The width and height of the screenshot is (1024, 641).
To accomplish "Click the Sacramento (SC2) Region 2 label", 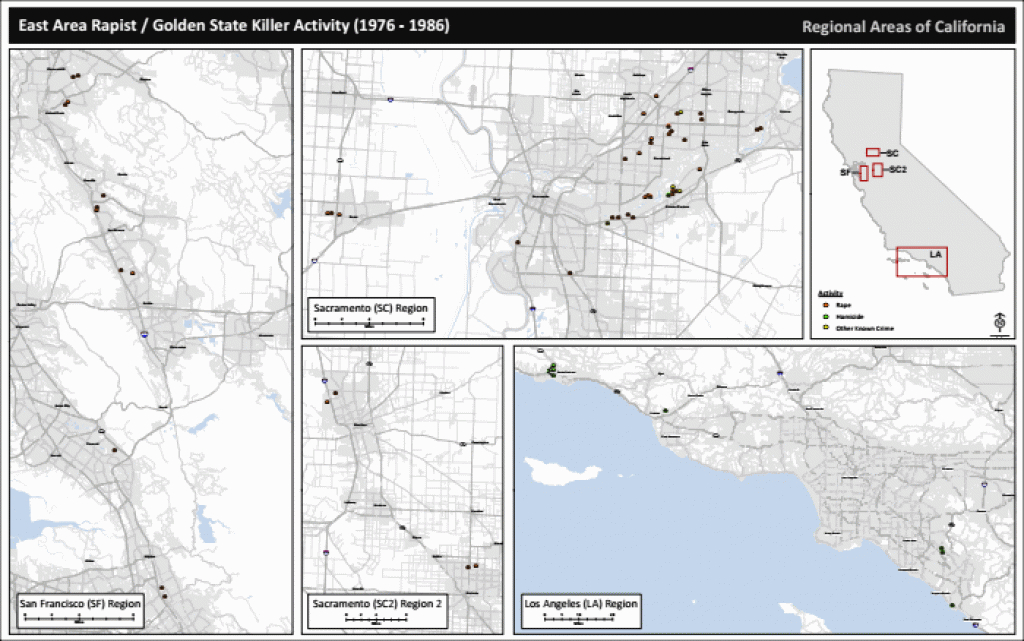I will pos(375,604).
